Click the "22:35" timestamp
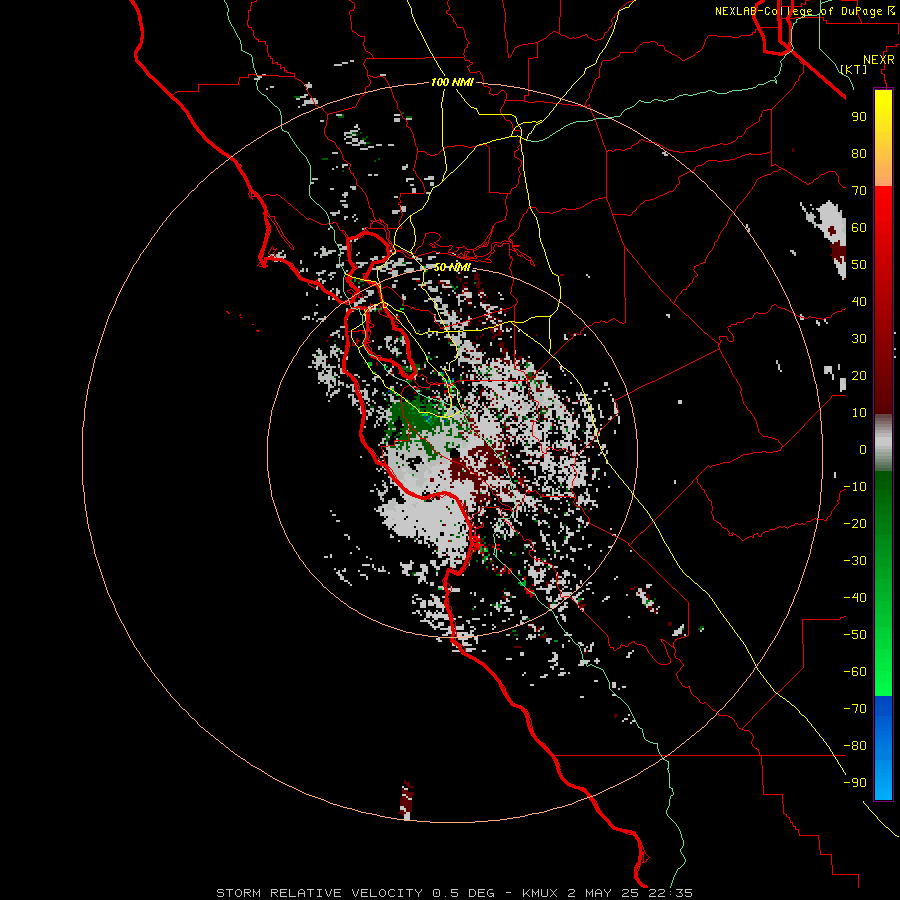 coord(670,893)
